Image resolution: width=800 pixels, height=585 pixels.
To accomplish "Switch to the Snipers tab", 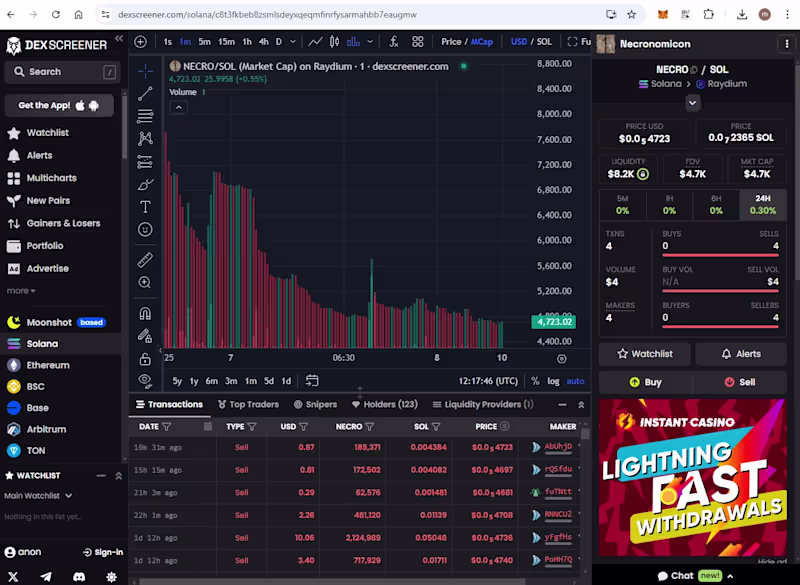I will click(315, 404).
